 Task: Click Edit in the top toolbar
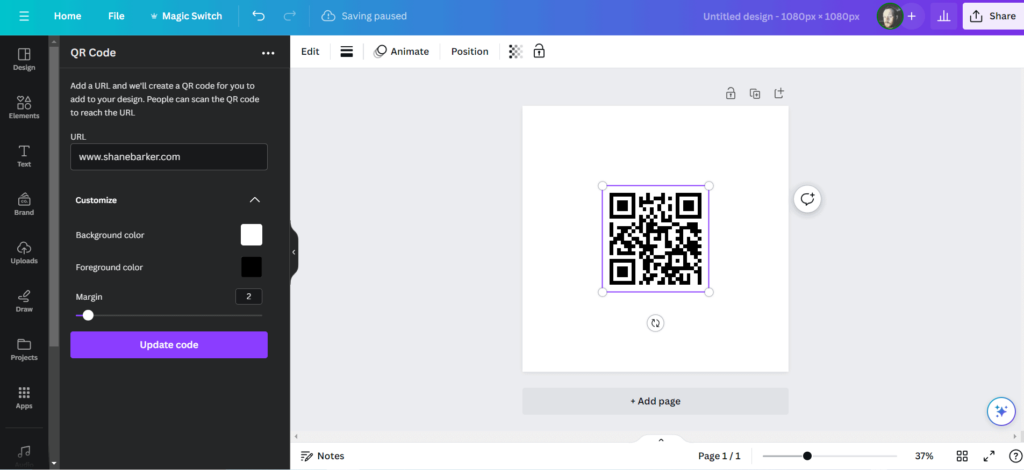[310, 52]
